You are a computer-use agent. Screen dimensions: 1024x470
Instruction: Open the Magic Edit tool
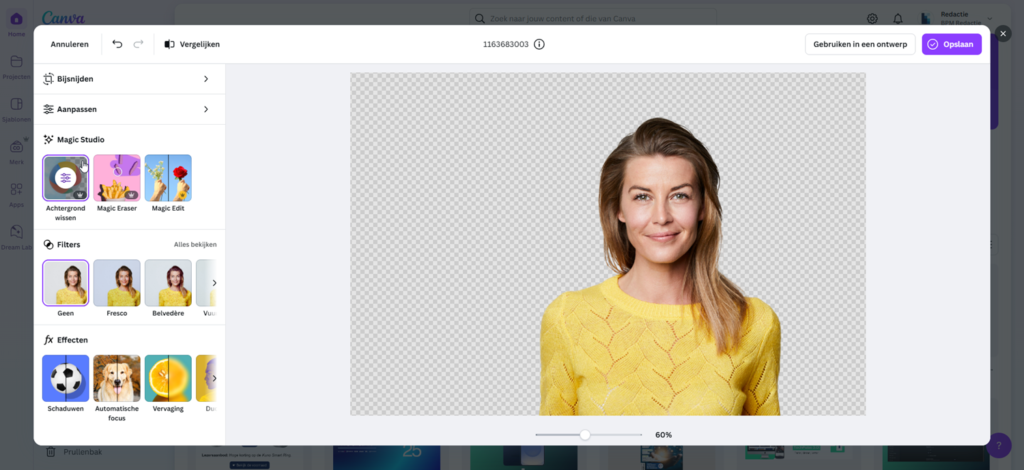tap(168, 178)
